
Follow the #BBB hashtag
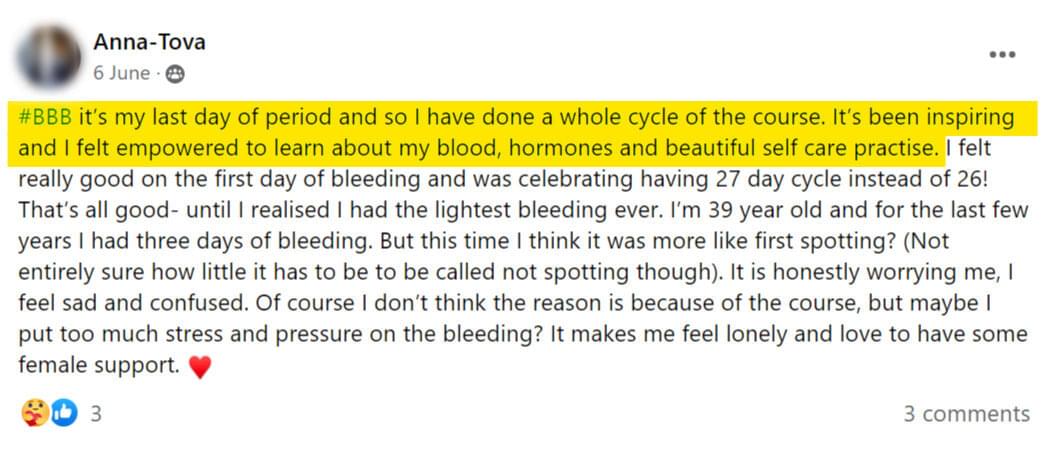point(45,118)
